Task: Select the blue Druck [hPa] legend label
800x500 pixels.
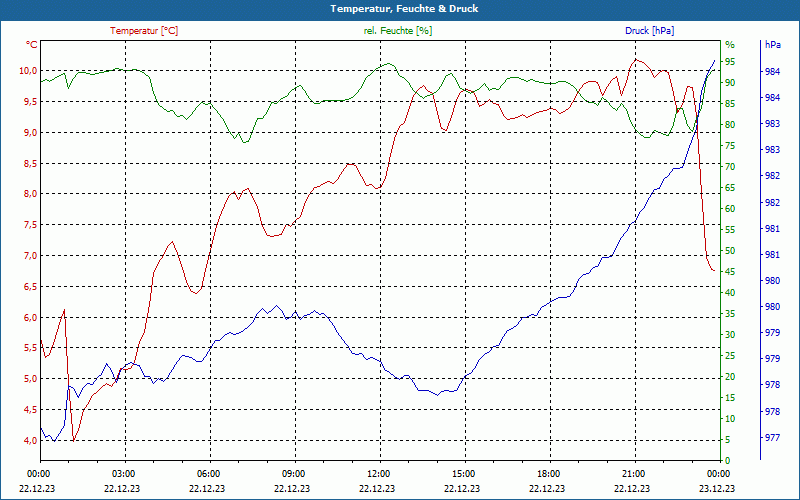Action: pyautogui.click(x=649, y=31)
